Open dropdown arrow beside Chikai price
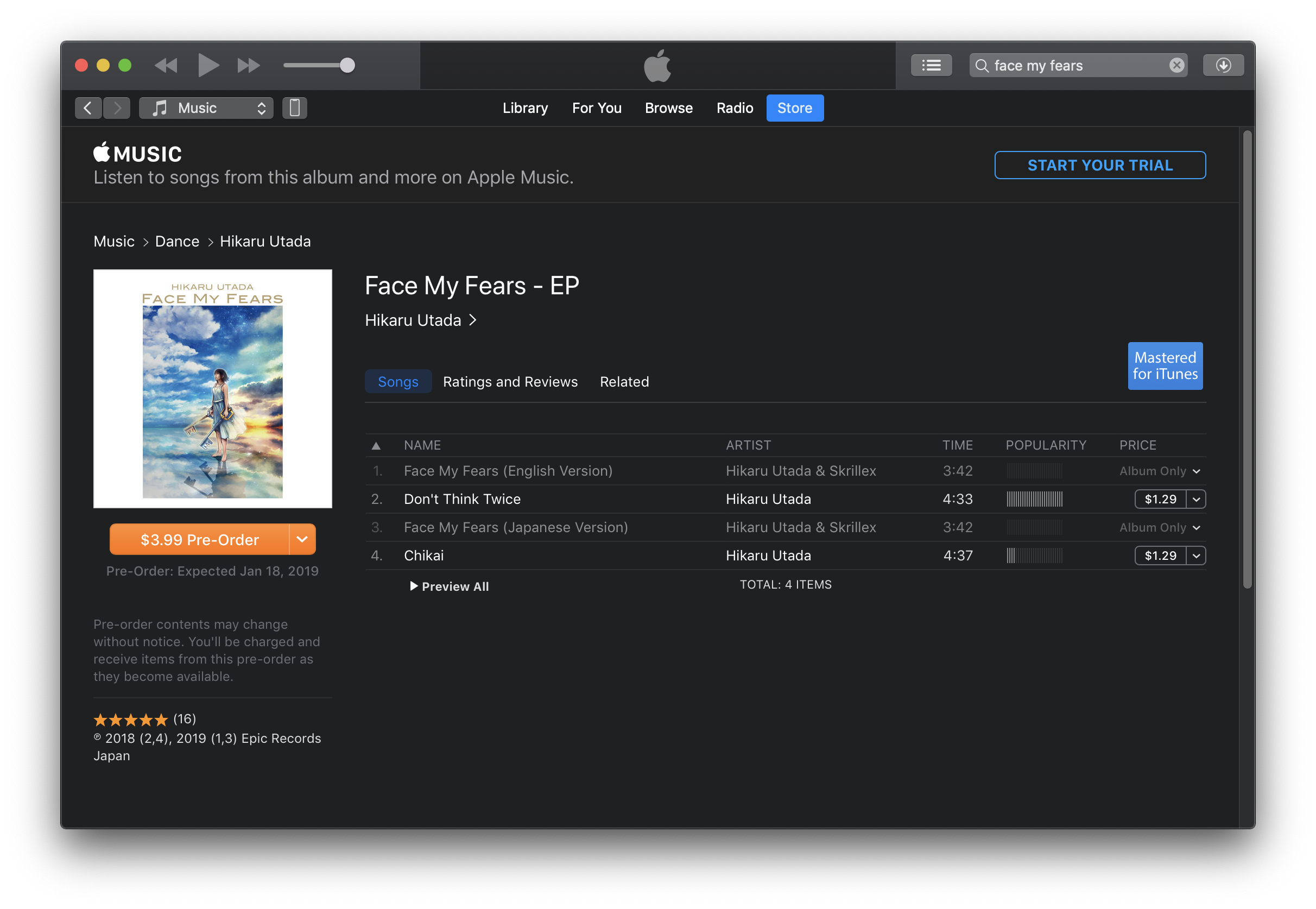 (x=1196, y=555)
